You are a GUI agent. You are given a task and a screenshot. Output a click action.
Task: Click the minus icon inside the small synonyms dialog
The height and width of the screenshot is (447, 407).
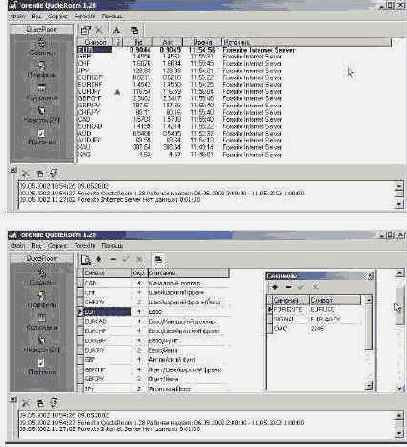[x=288, y=287]
